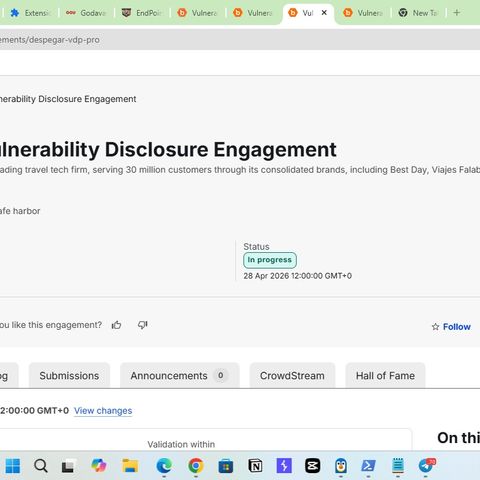Open Microsoft Edge from taskbar
The width and height of the screenshot is (480, 480).
164,466
